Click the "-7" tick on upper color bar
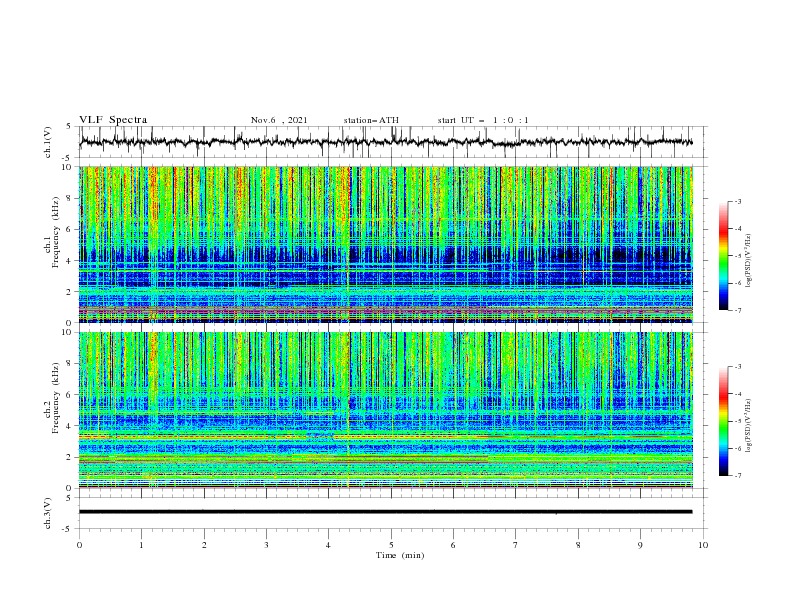The image size is (792, 612). 737,310
